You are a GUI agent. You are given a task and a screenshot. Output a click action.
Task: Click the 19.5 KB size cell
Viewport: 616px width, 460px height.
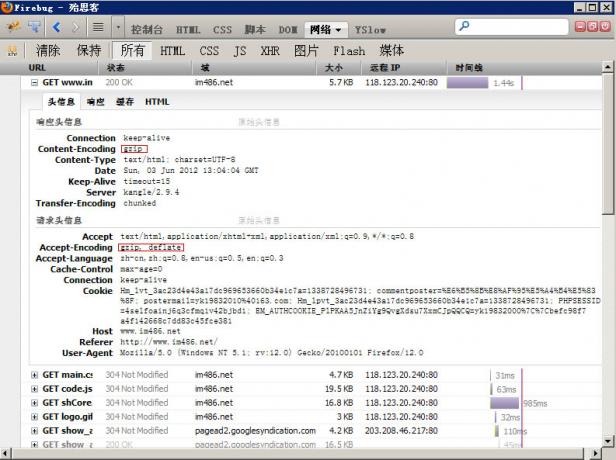click(339, 389)
